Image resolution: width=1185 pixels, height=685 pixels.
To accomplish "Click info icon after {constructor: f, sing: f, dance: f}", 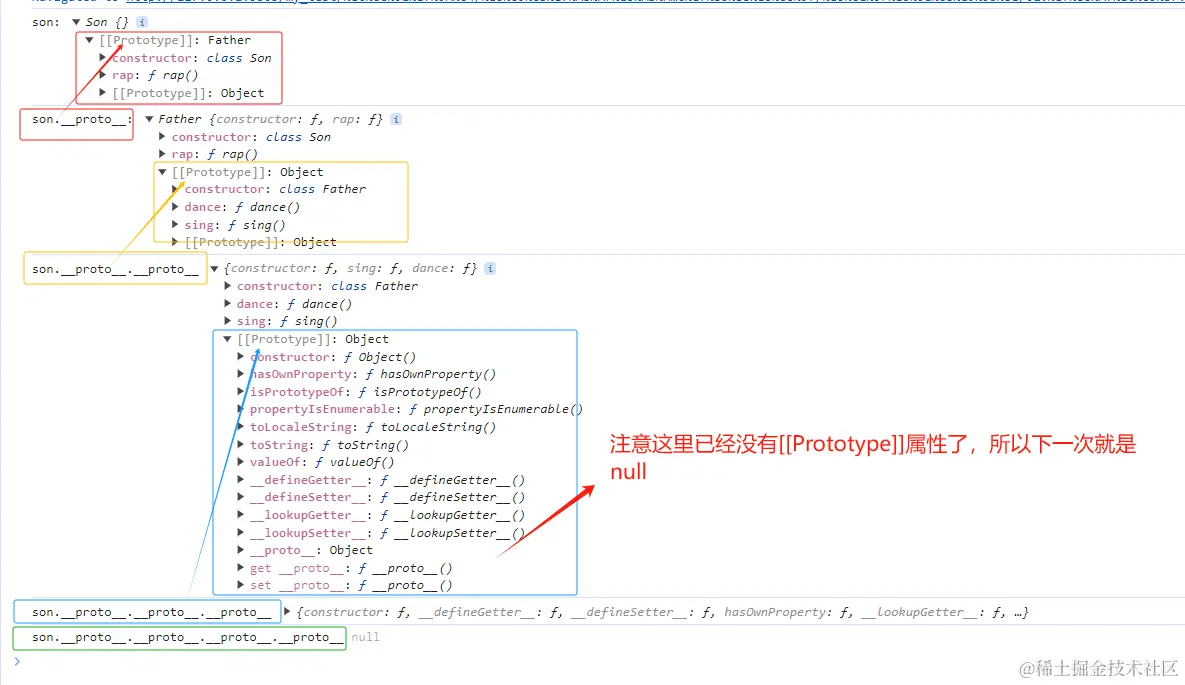I will coord(490,268).
